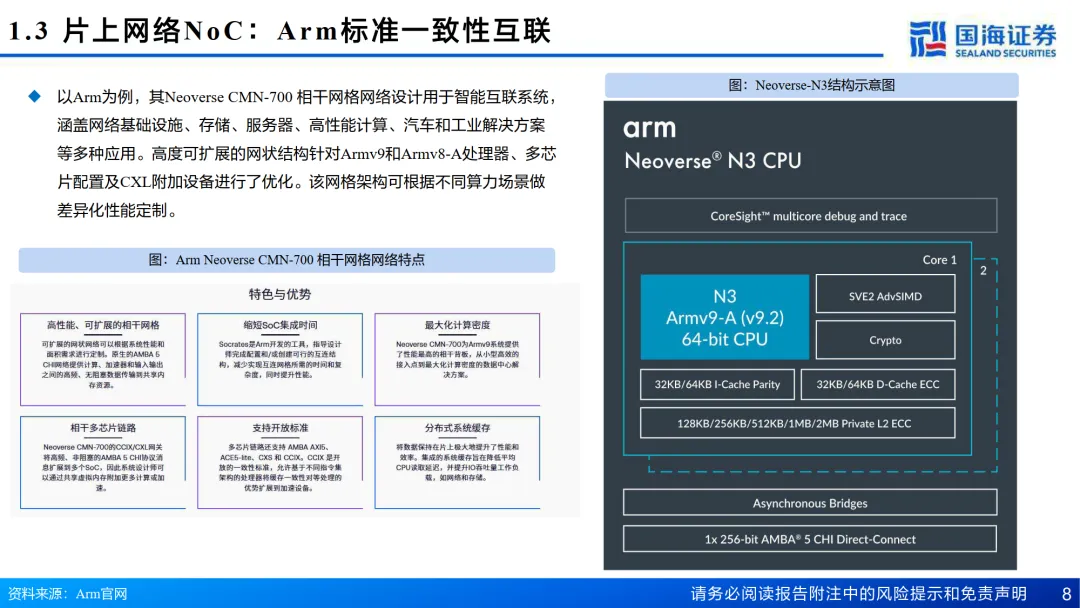Click the source note '资料来源：Arm官网'

[68, 594]
